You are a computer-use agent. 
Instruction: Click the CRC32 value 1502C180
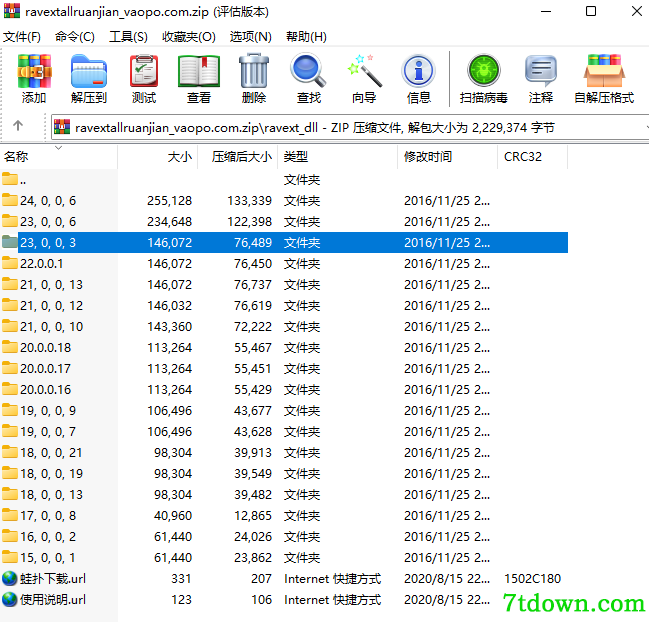[532, 579]
